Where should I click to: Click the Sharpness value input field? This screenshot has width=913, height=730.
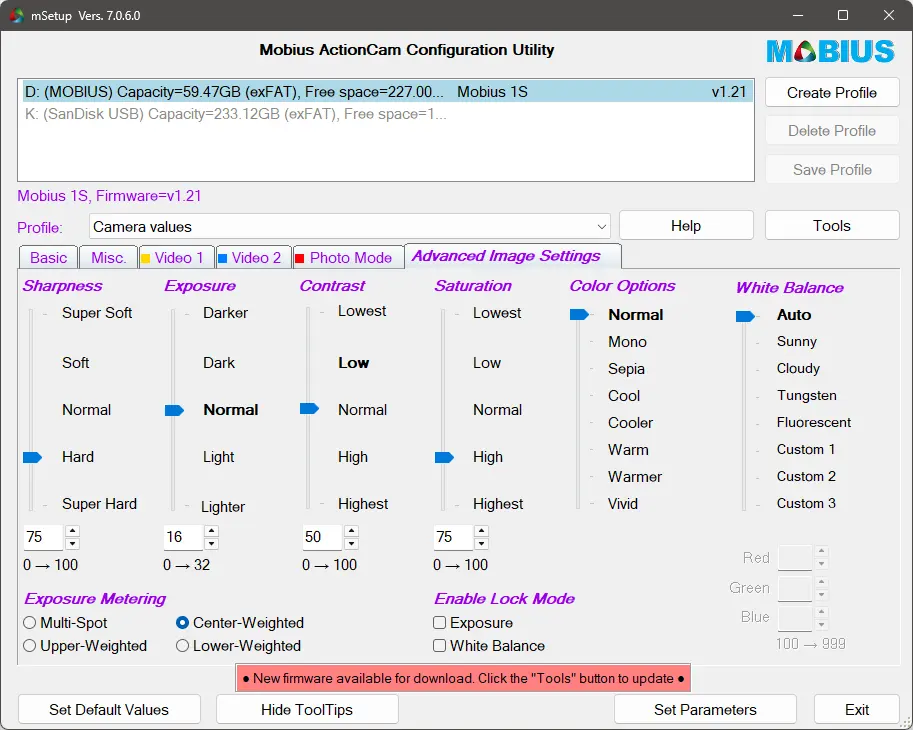[x=43, y=537]
